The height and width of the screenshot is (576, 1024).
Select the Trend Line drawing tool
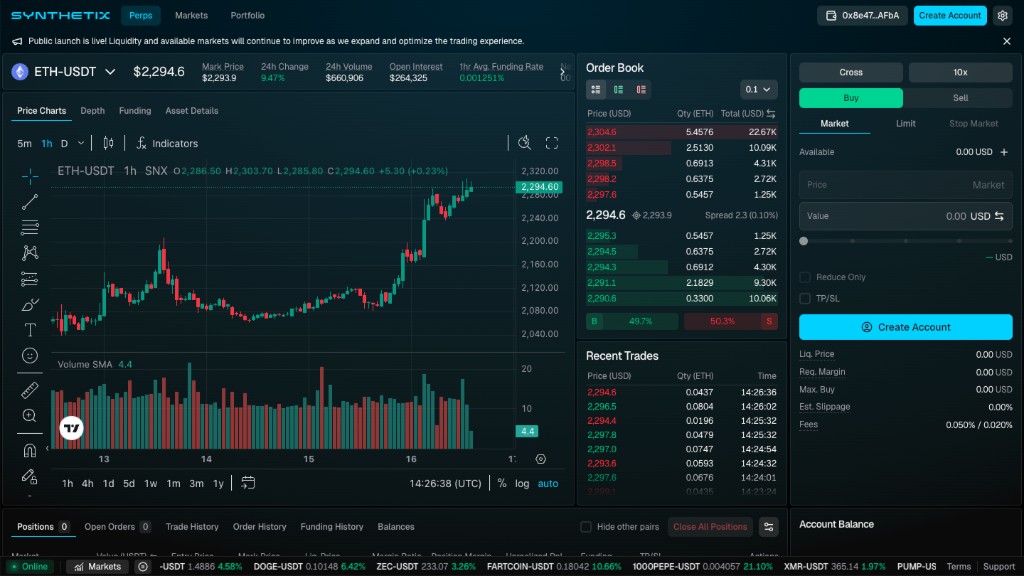[29, 200]
